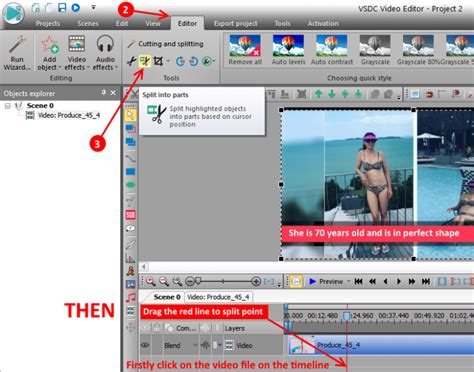Switch to the Editor ribbon tab
474x372 pixels.
pyautogui.click(x=187, y=23)
